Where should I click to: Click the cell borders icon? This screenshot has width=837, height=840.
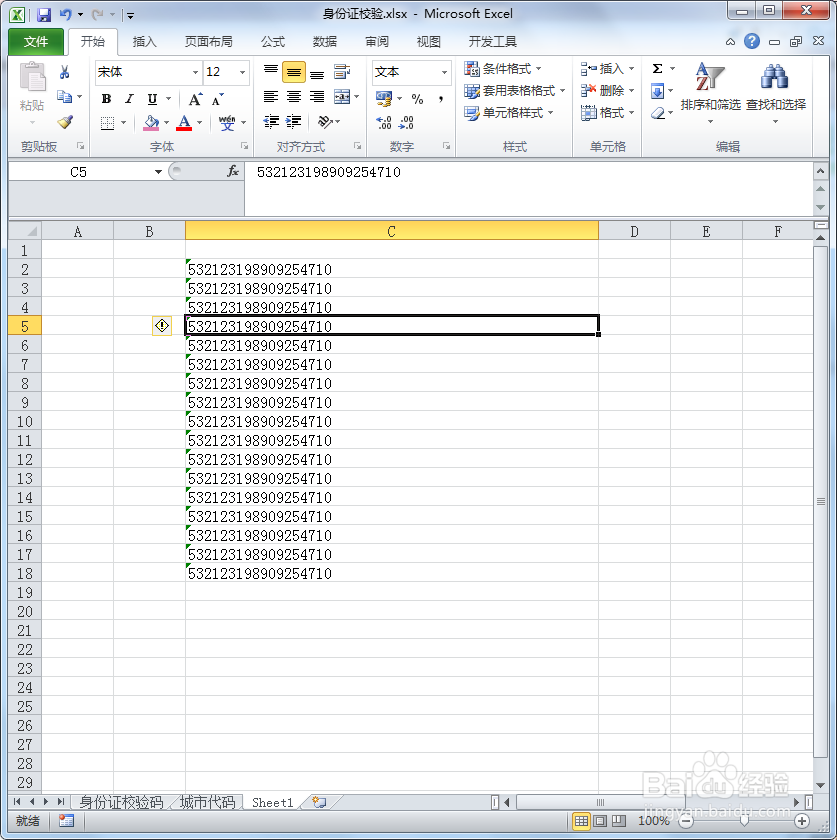108,123
